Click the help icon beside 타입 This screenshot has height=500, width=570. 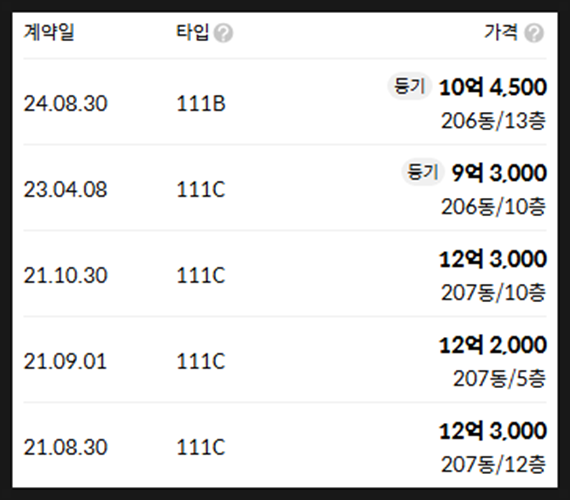click(223, 33)
